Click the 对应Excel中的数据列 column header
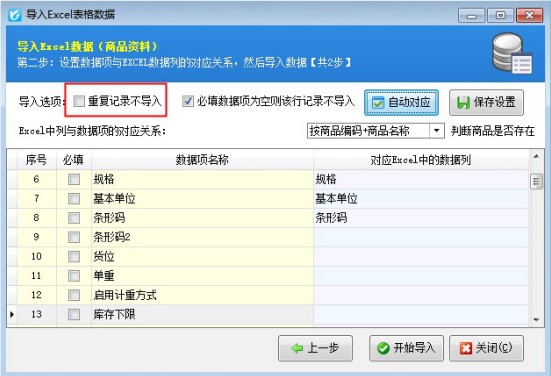The image size is (551, 376). [421, 160]
